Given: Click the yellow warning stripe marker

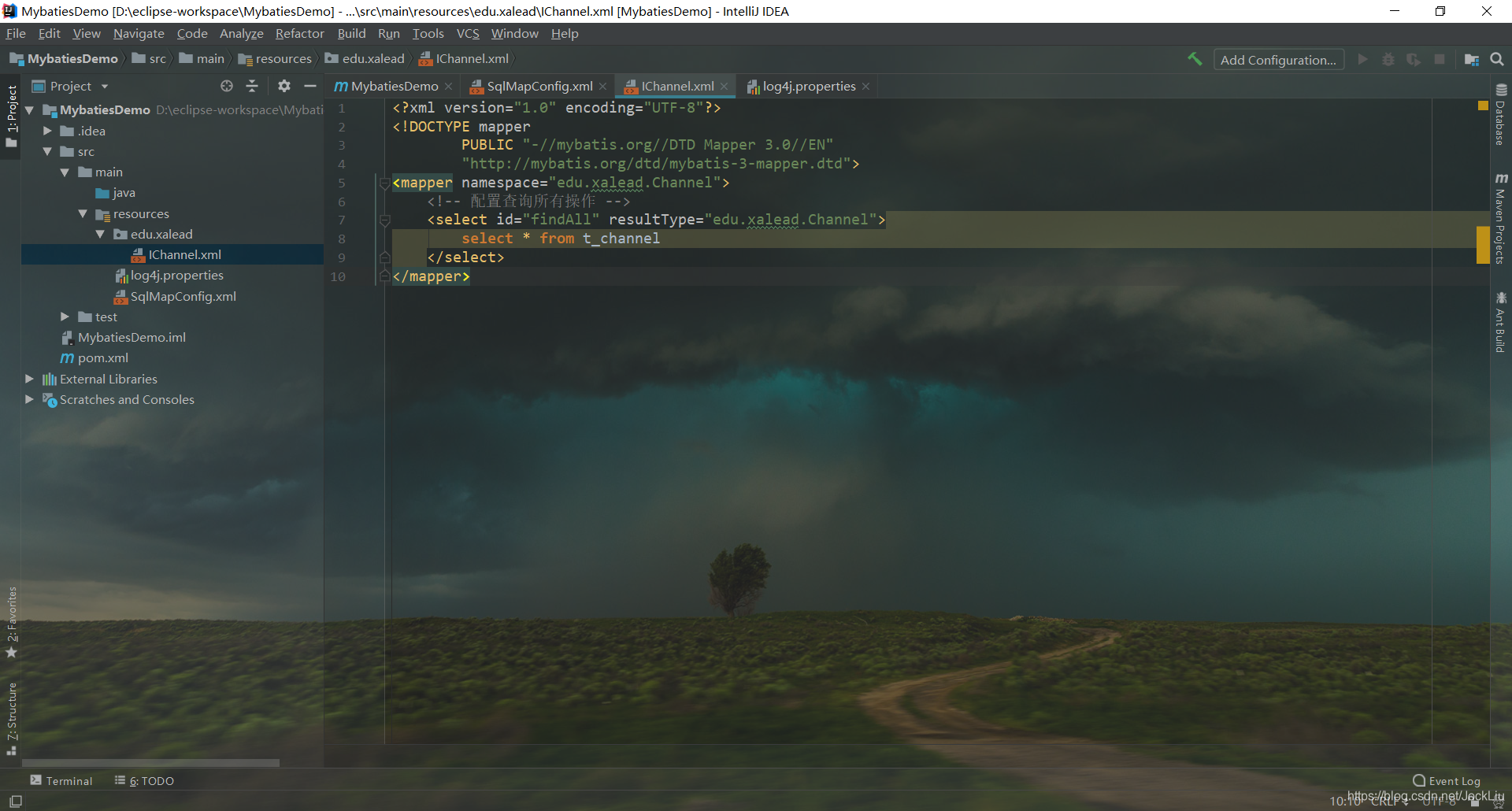Looking at the screenshot, I should pos(1483,245).
